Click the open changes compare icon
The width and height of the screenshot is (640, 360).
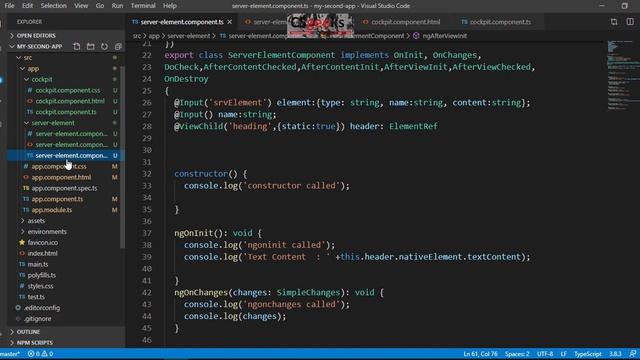[x=614, y=22]
